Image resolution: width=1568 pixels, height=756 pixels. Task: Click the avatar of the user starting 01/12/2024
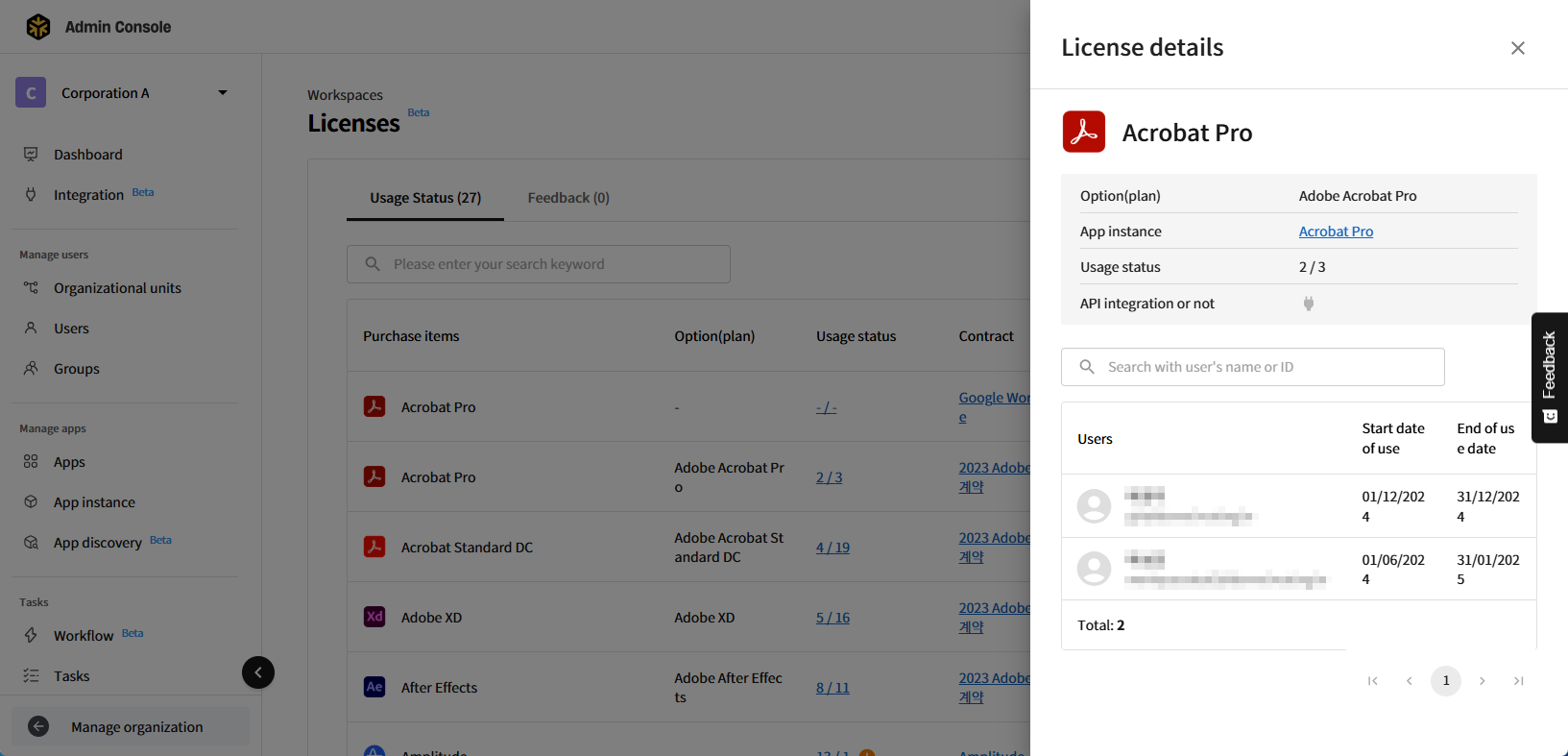(1094, 505)
